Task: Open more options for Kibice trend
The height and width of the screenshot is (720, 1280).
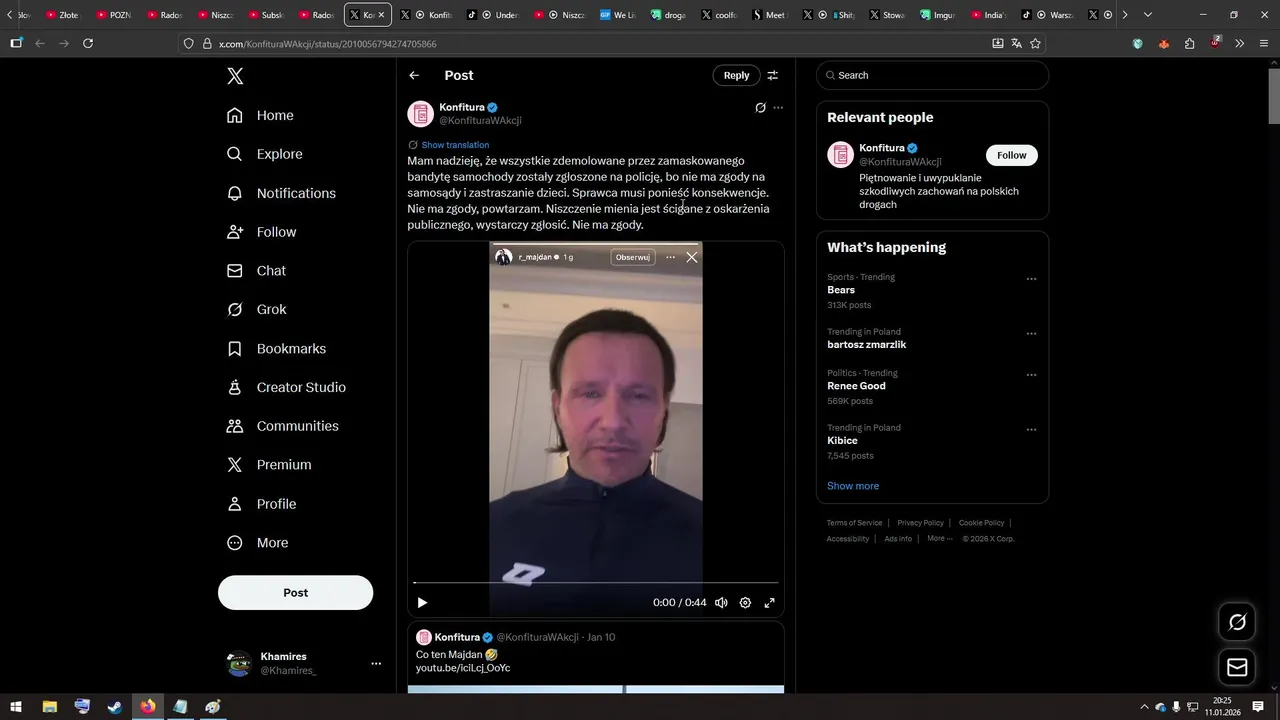Action: pyautogui.click(x=1031, y=429)
